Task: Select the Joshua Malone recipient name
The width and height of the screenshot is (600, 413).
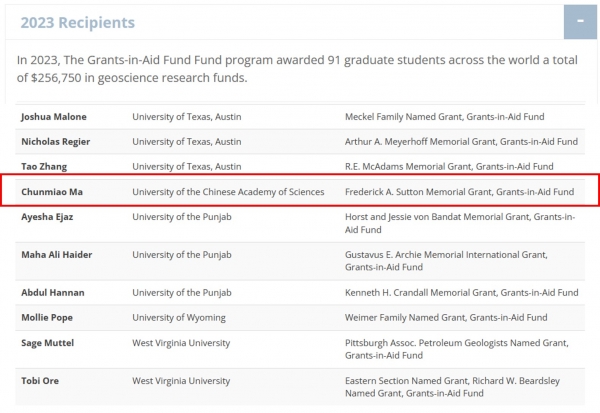Action: 54,117
